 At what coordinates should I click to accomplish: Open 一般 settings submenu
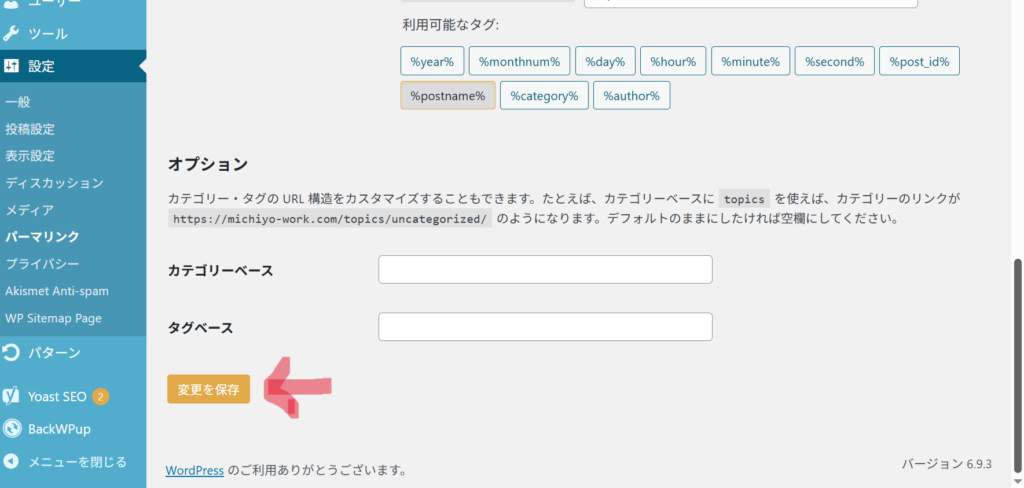pos(18,102)
